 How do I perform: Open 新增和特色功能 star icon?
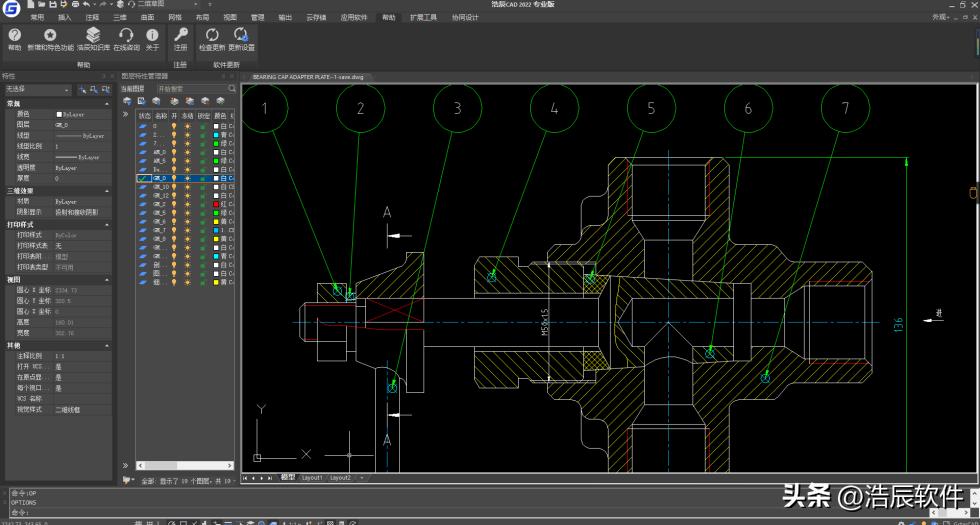(50, 36)
